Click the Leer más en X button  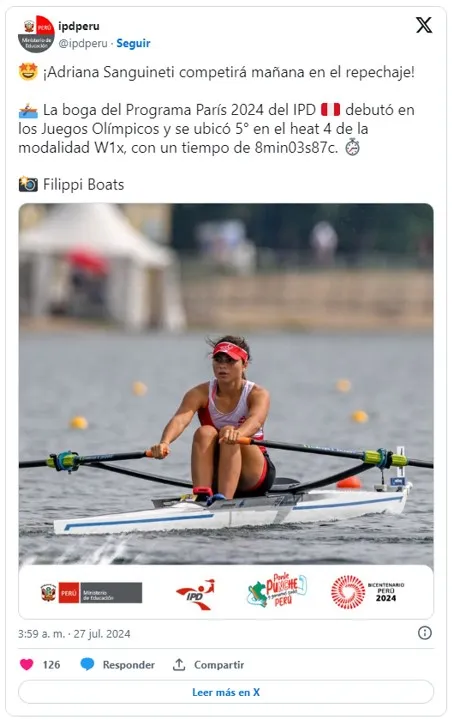[x=226, y=692]
